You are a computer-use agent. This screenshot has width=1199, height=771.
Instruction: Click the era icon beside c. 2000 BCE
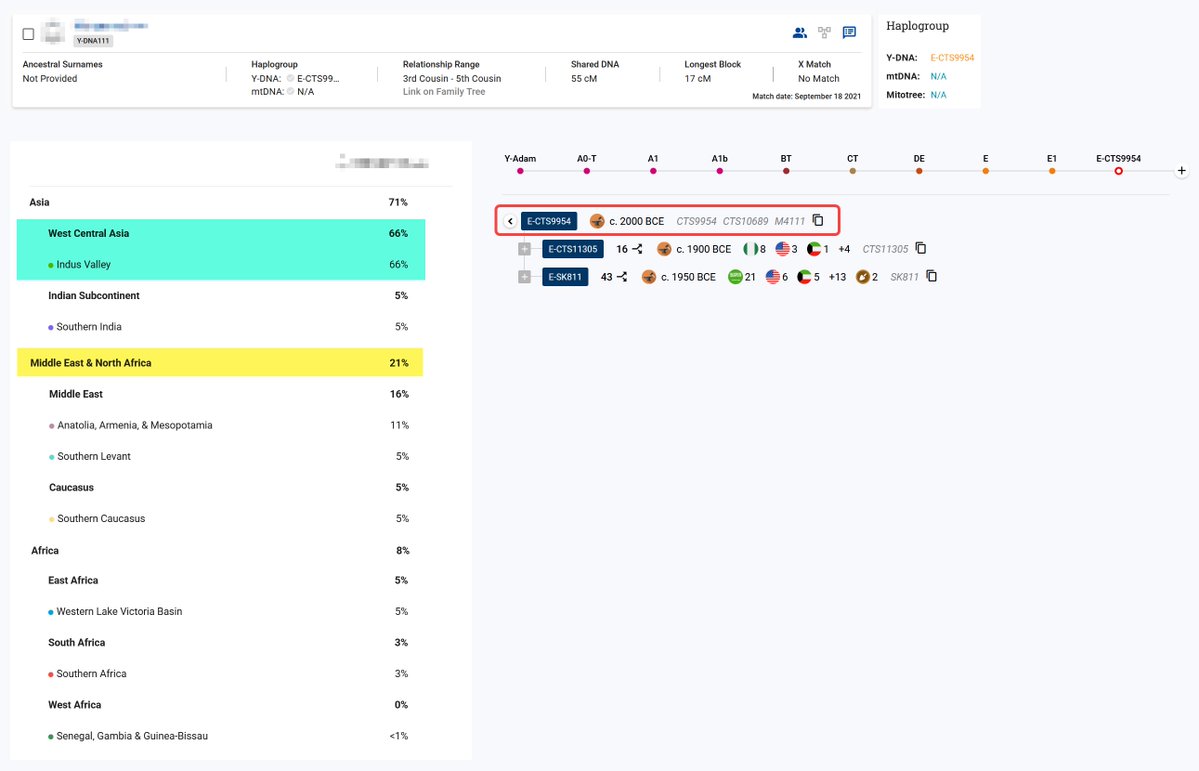(x=597, y=221)
